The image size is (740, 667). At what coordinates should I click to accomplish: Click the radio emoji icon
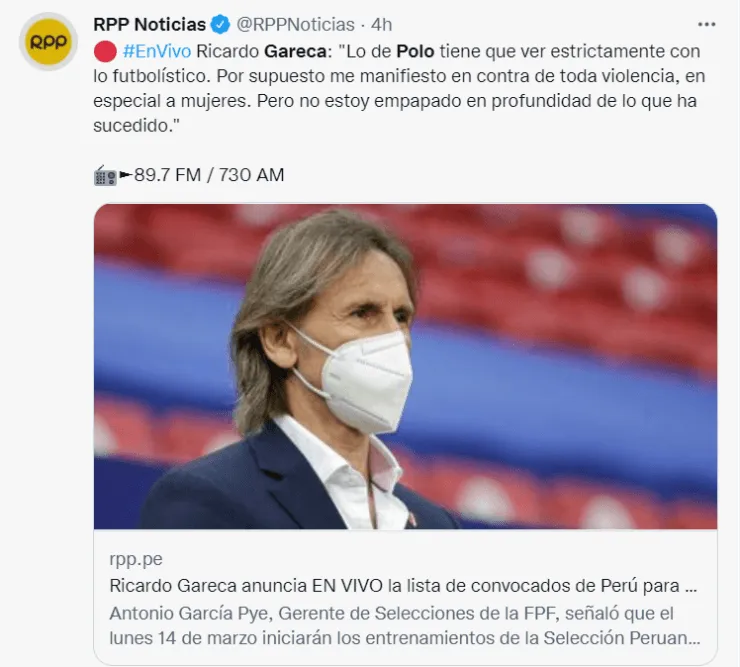[x=105, y=176]
